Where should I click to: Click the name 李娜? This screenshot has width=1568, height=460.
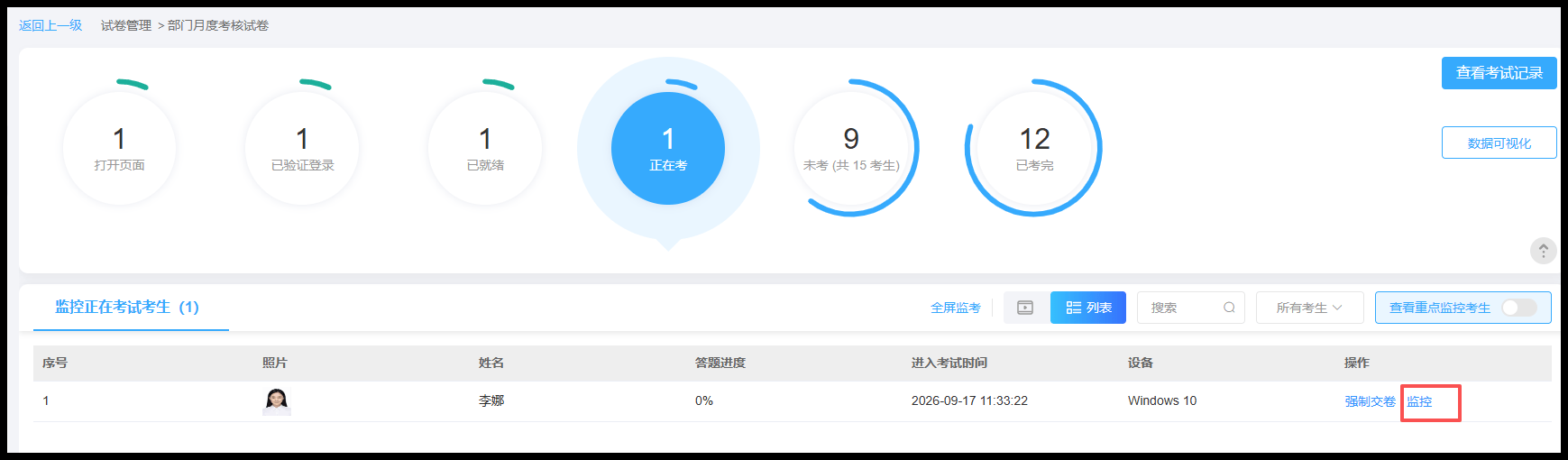[491, 401]
